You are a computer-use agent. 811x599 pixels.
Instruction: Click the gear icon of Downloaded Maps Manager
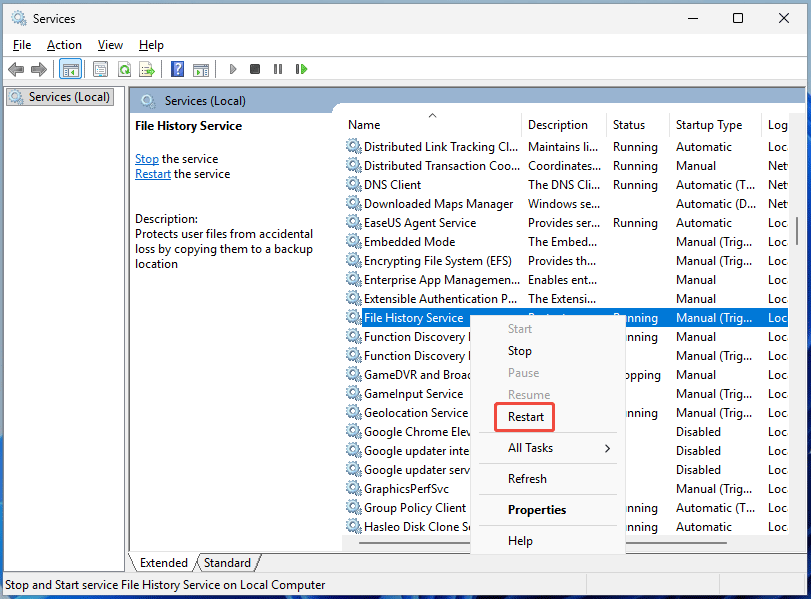point(354,203)
